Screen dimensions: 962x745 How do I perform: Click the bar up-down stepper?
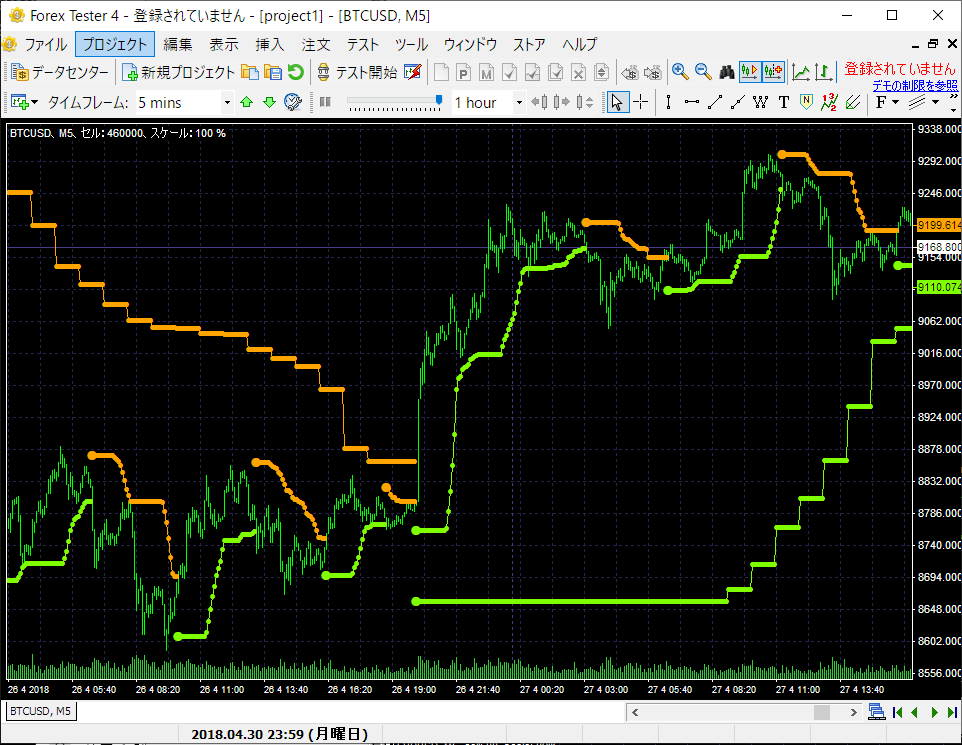click(x=584, y=102)
